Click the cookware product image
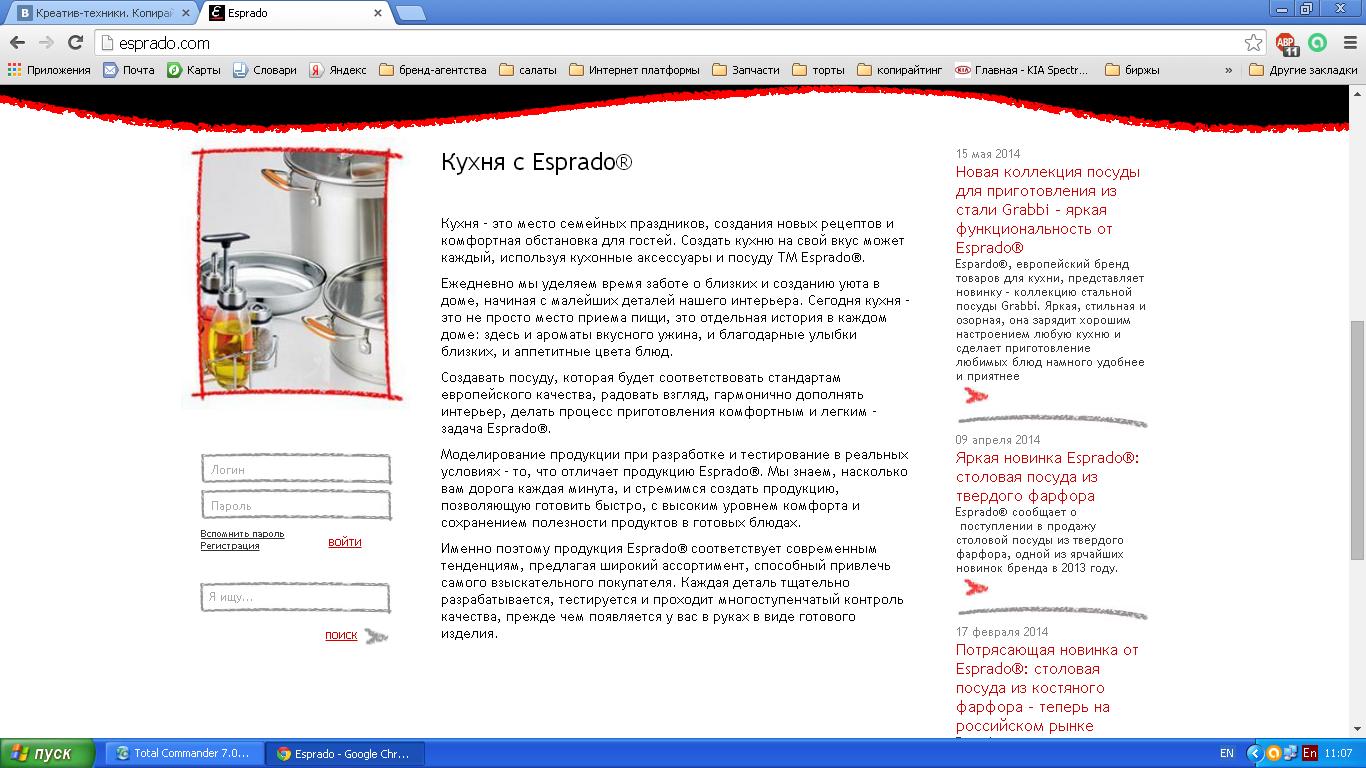 coord(296,275)
